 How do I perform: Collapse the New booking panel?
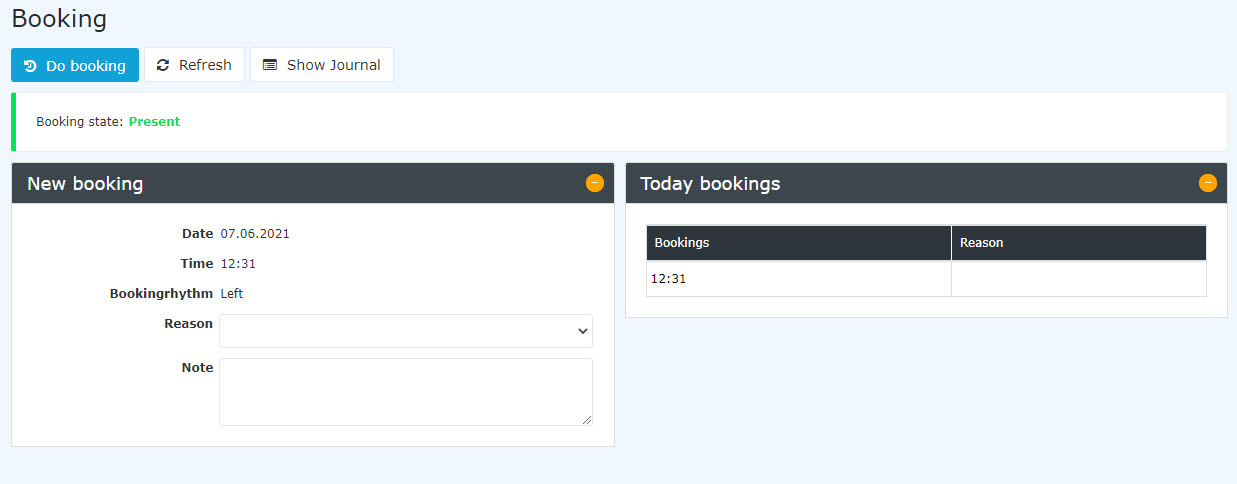coord(595,183)
